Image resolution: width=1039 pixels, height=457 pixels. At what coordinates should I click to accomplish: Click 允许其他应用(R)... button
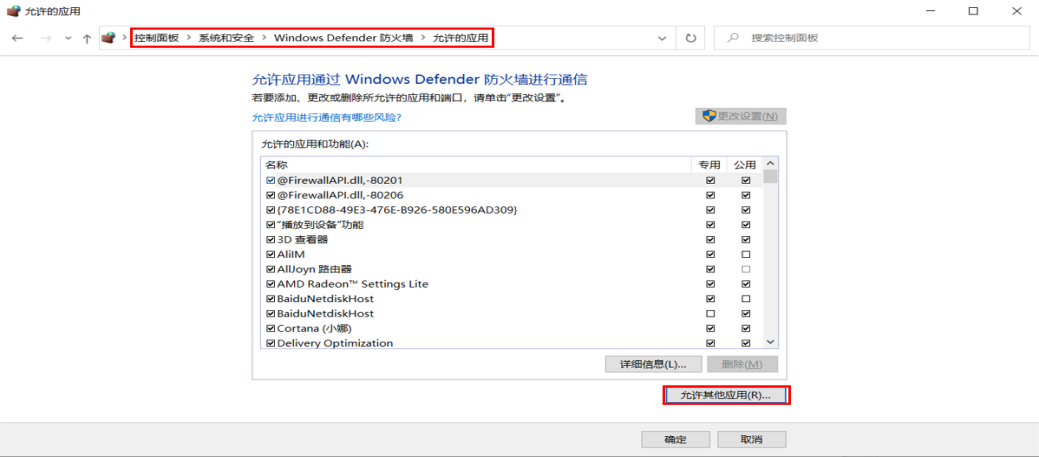point(726,395)
